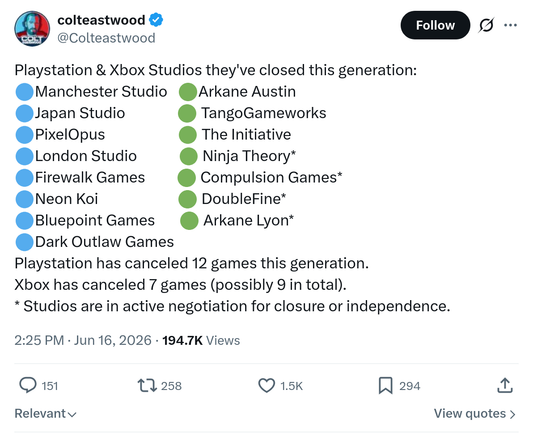Open View quotes link
This screenshot has height=433, width=533.
[x=475, y=414]
